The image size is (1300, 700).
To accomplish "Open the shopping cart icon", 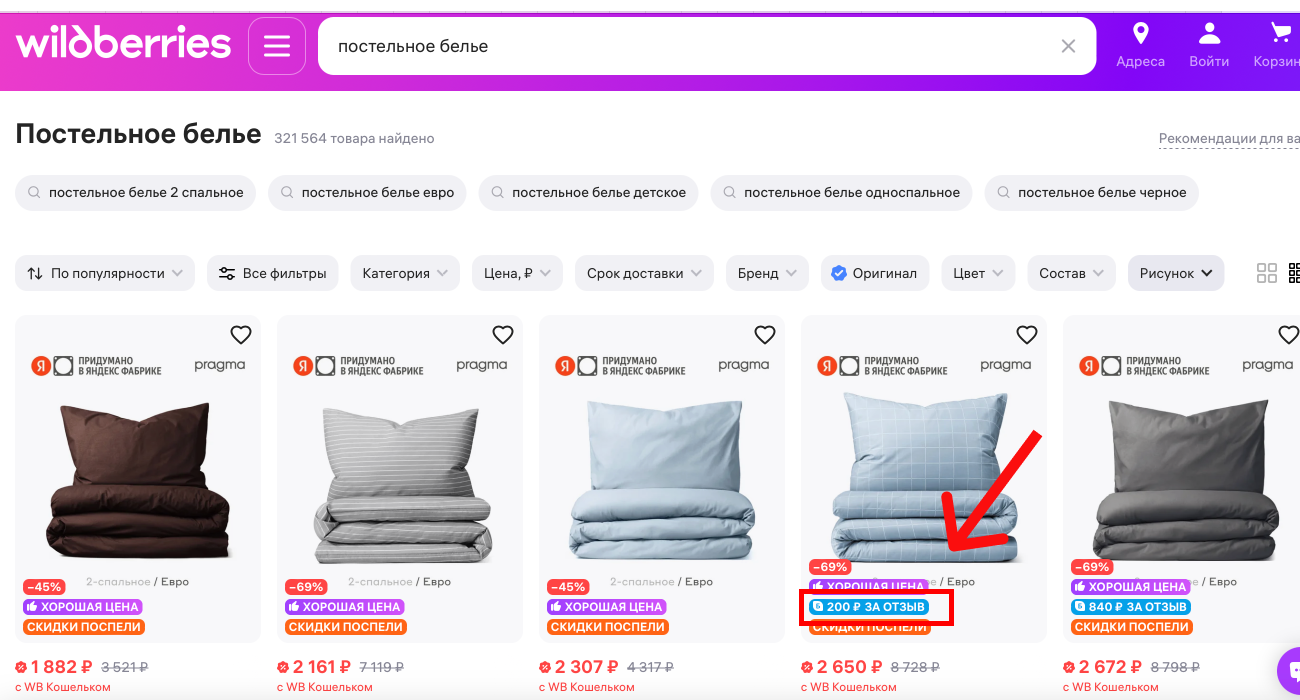I will click(x=1280, y=34).
